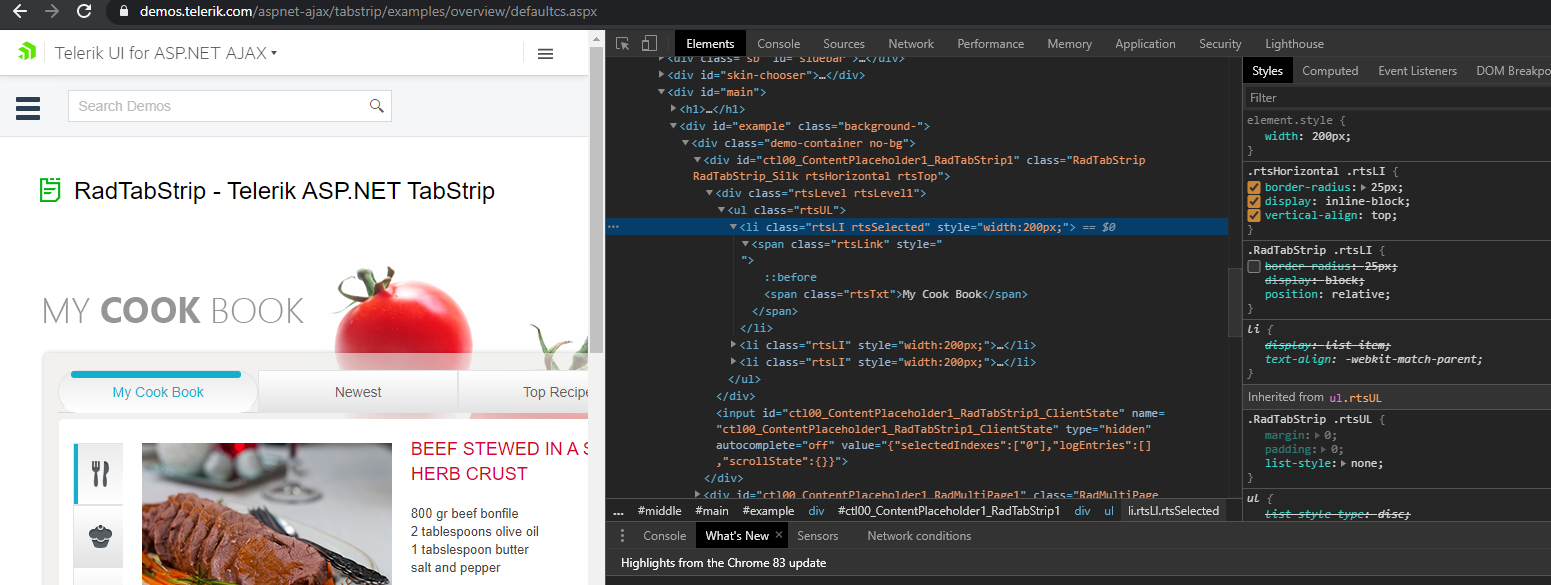Click the Telerik green logo icon

(27, 53)
